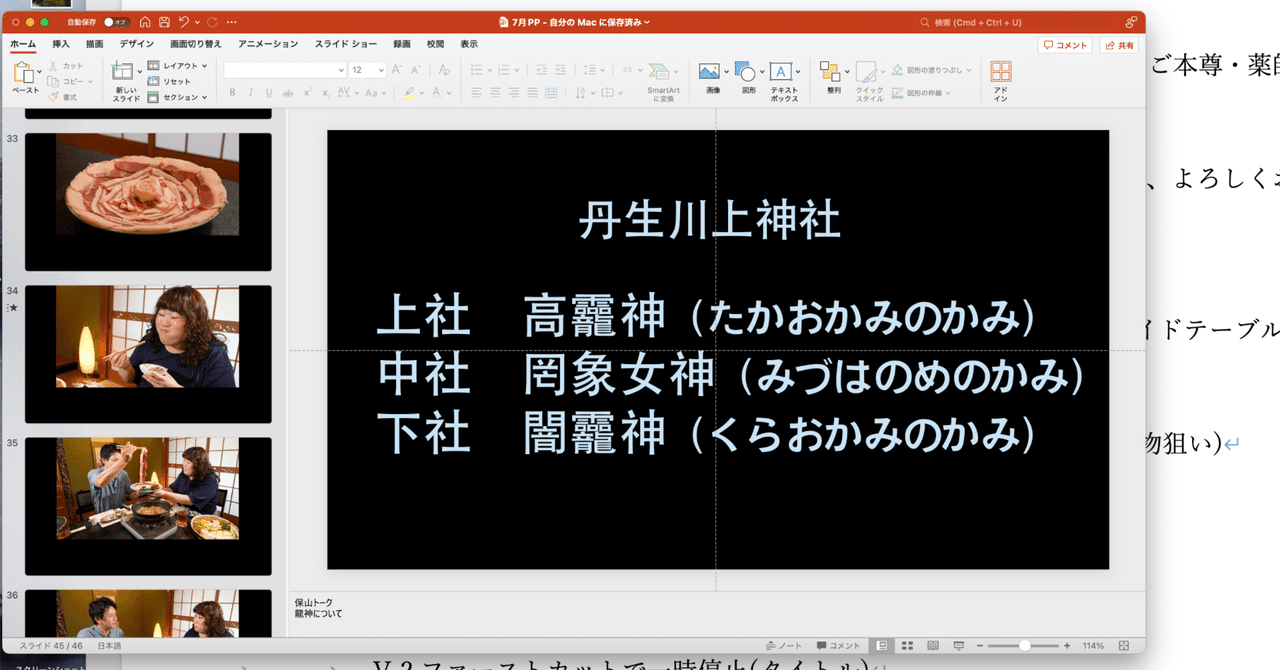Screen dimensions: 1280x670
Task: Switch to reading view icon
Action: click(x=932, y=646)
